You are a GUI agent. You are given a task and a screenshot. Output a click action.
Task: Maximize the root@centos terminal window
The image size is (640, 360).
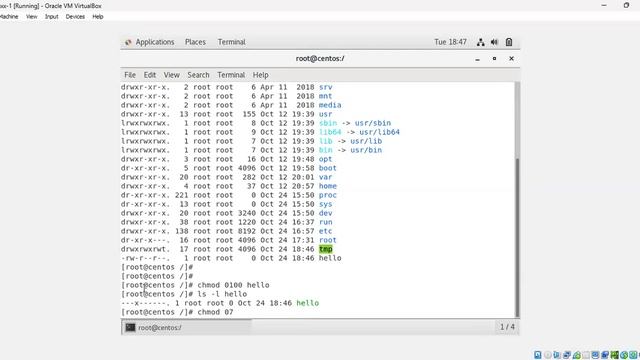(x=494, y=59)
